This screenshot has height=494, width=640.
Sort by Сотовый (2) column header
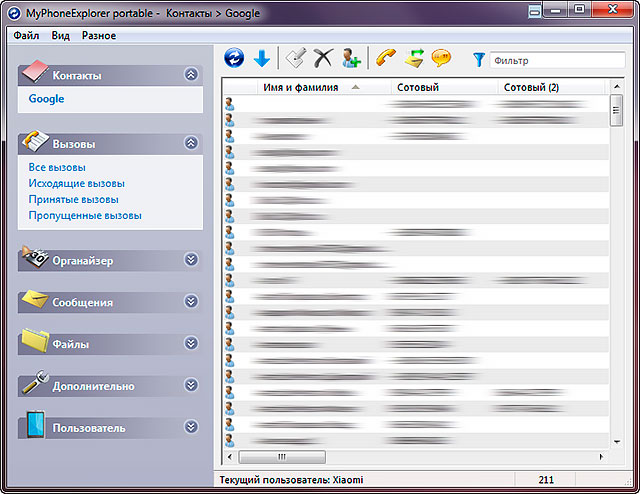(551, 87)
